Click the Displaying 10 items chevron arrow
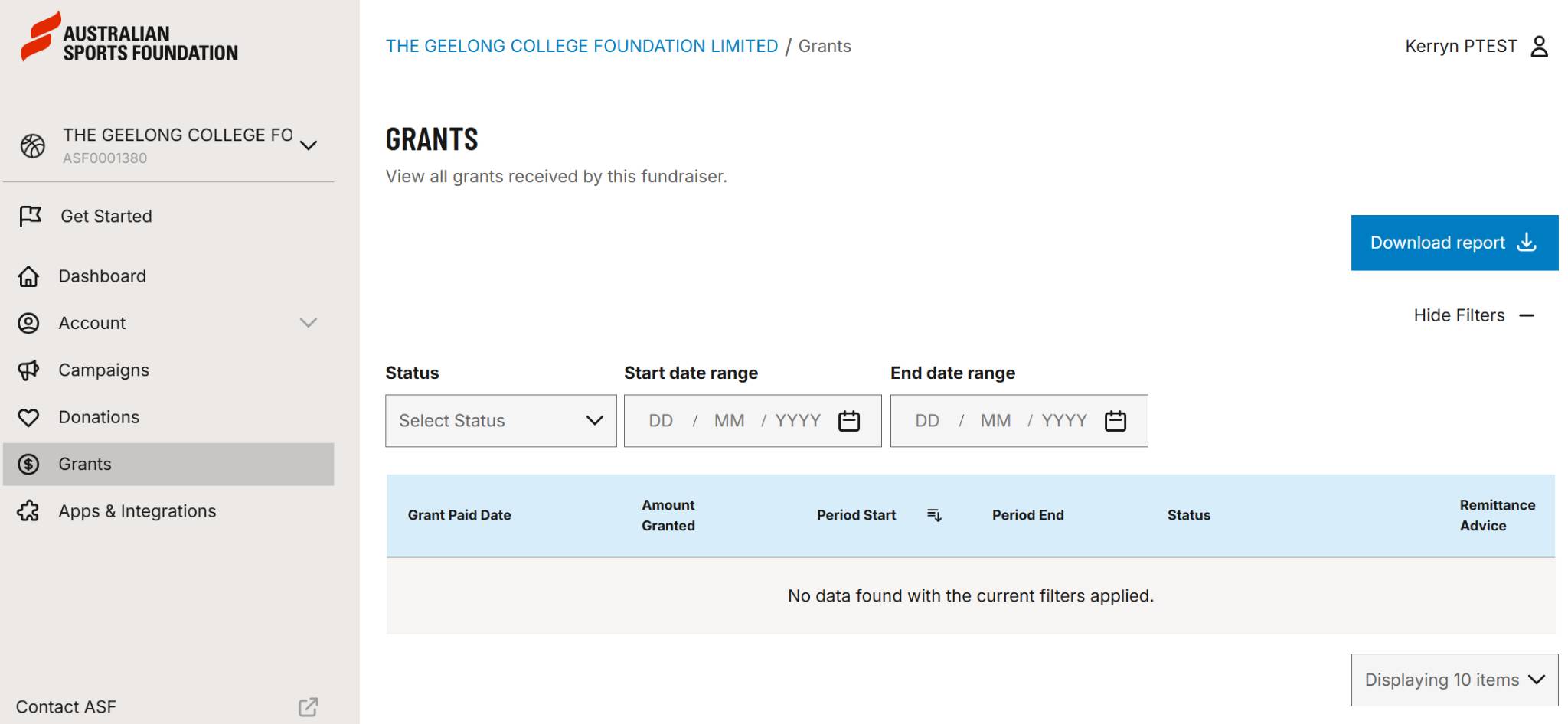This screenshot has height=724, width=1568. [x=1537, y=680]
